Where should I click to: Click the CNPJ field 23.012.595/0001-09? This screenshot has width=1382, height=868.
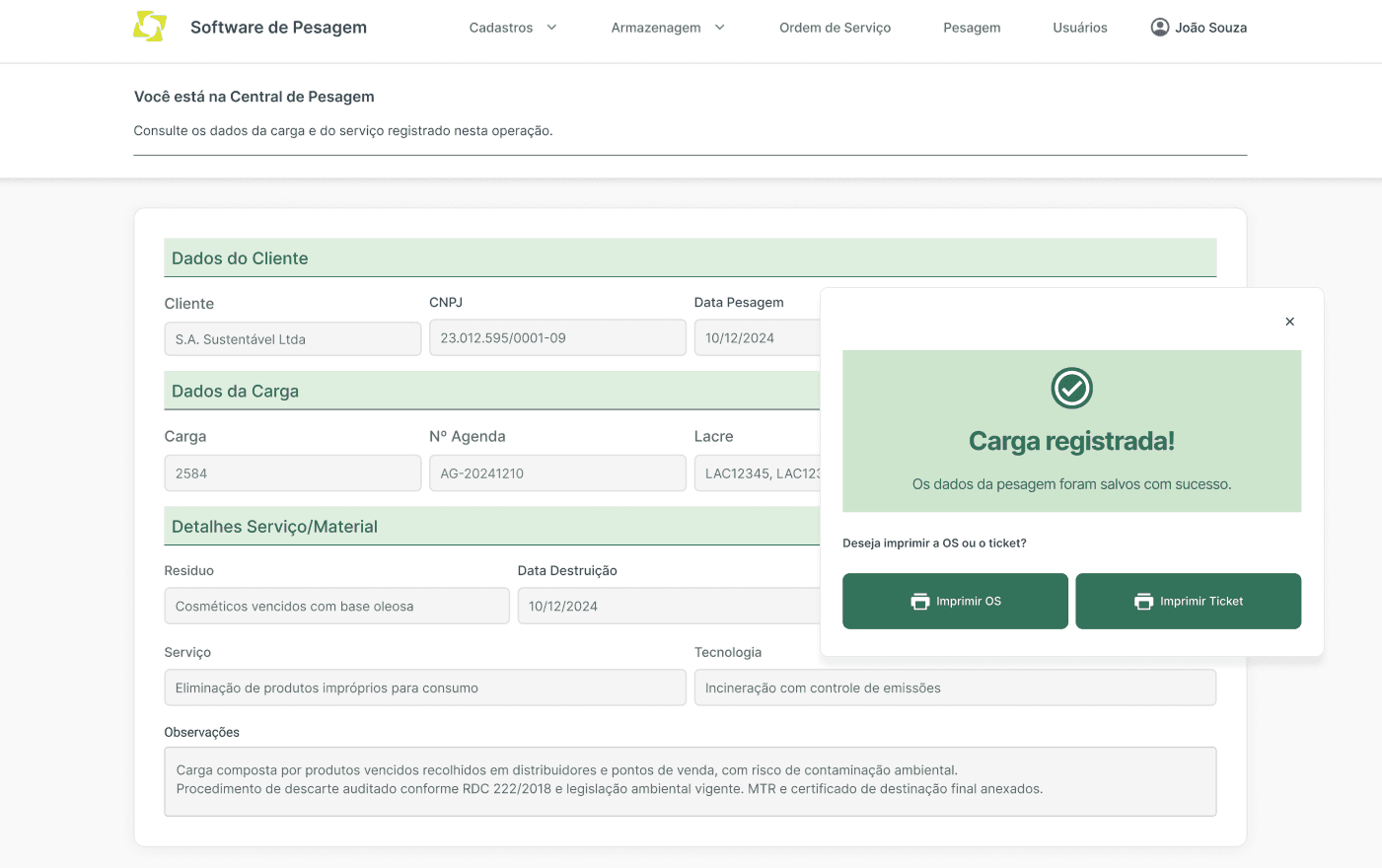coord(557,337)
